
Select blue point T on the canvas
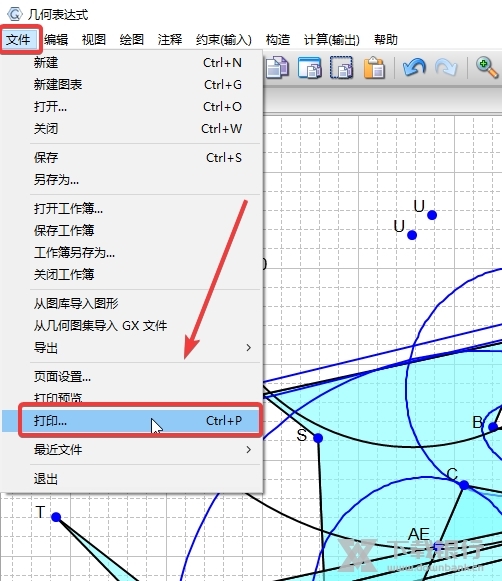[x=56, y=517]
